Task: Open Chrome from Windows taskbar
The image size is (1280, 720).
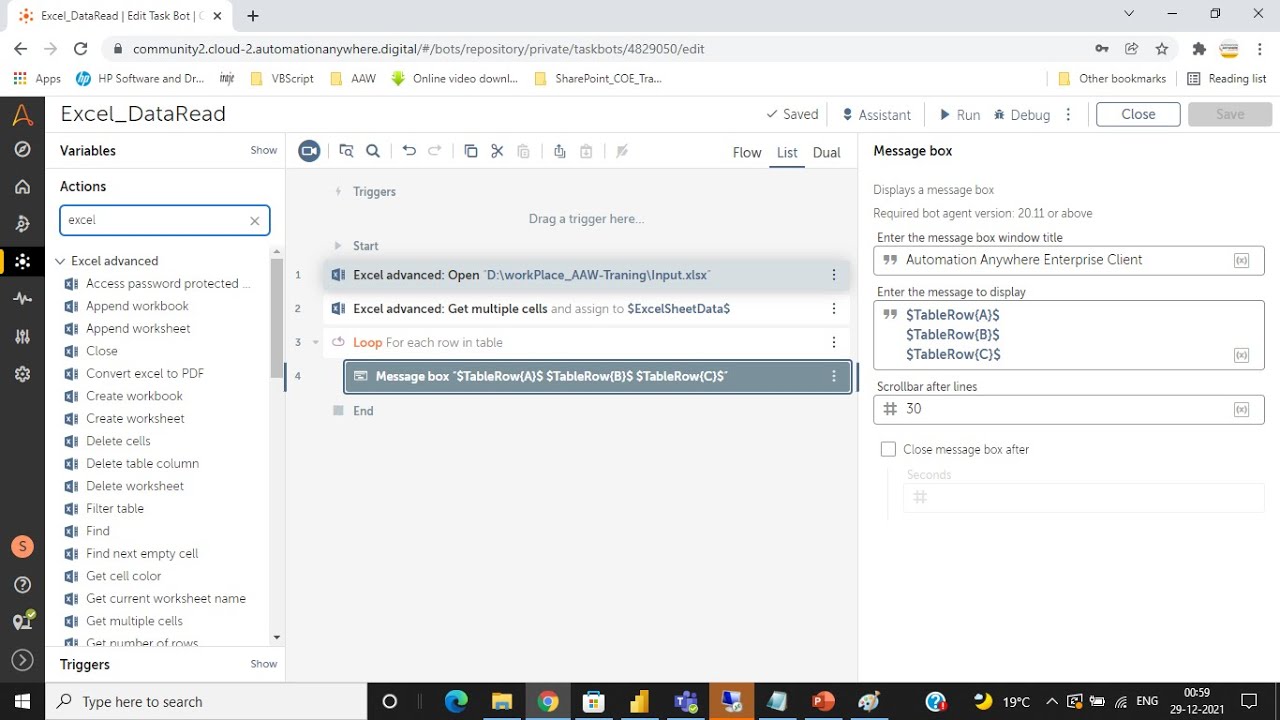Action: pos(547,701)
